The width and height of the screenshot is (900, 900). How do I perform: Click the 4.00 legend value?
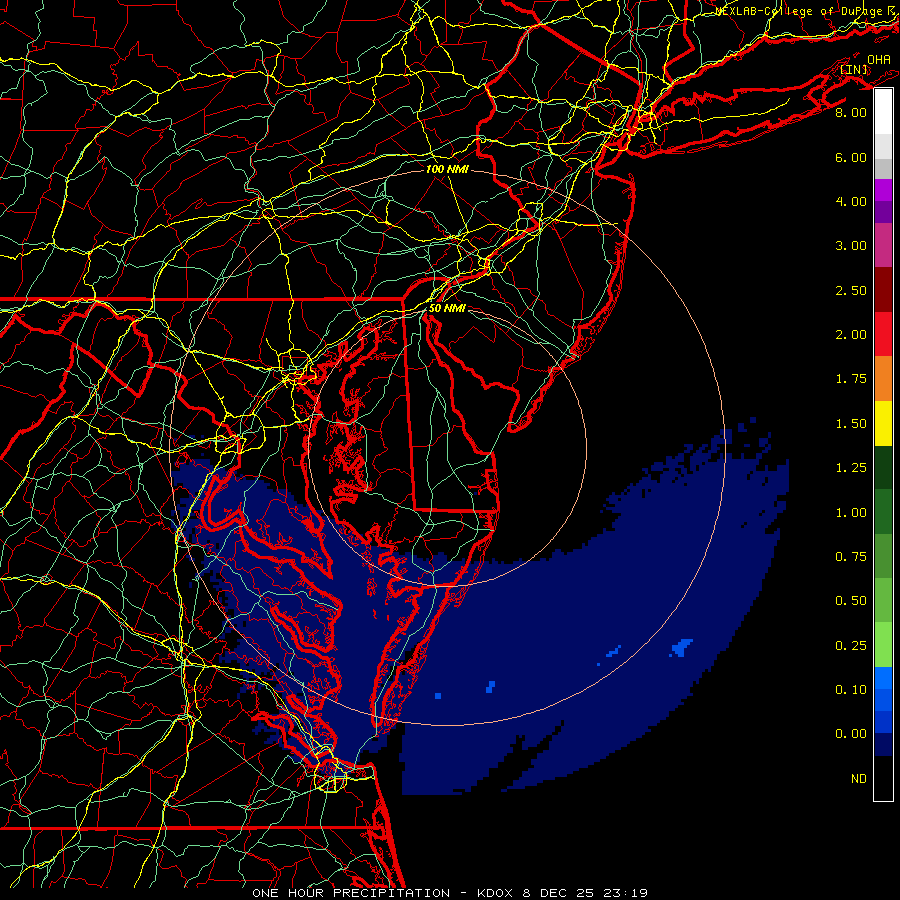click(x=851, y=201)
